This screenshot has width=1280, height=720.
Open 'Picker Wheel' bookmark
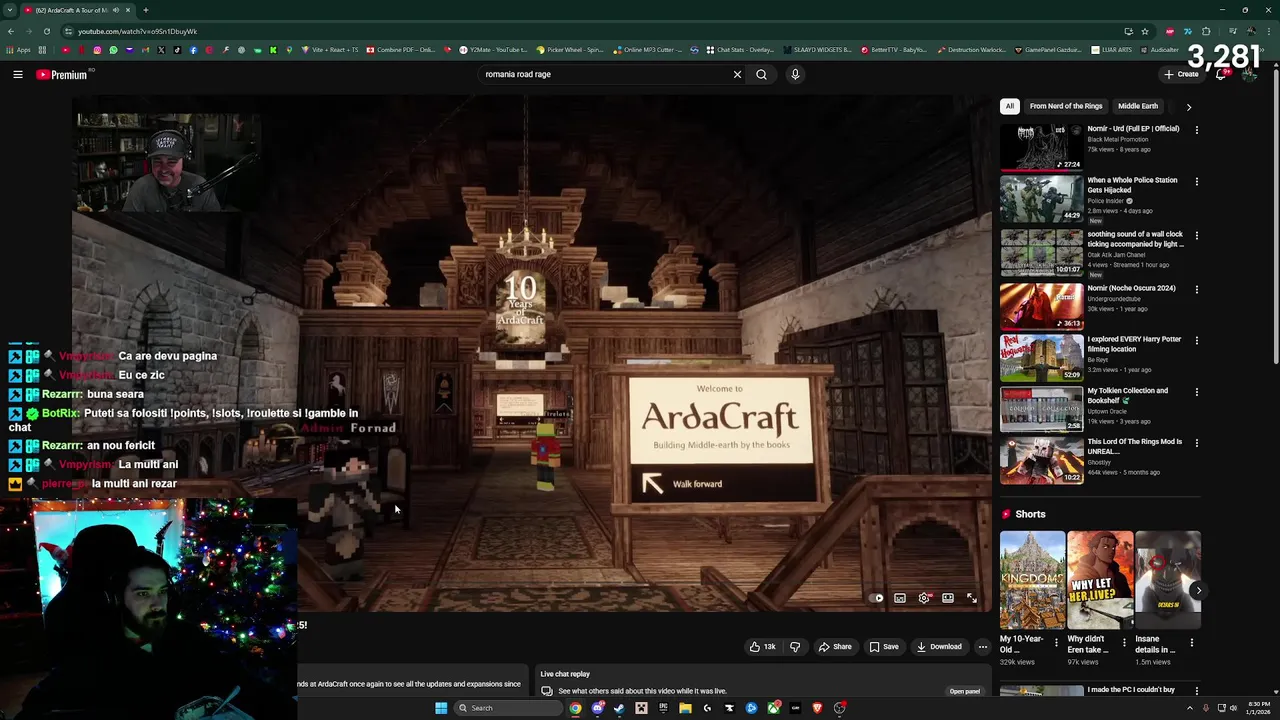click(x=570, y=50)
